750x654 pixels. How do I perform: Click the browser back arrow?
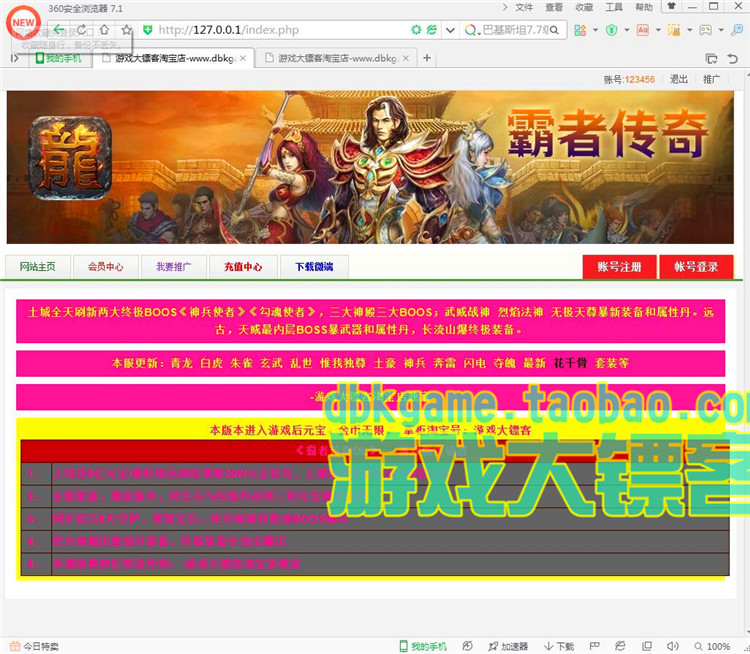pyautogui.click(x=59, y=30)
